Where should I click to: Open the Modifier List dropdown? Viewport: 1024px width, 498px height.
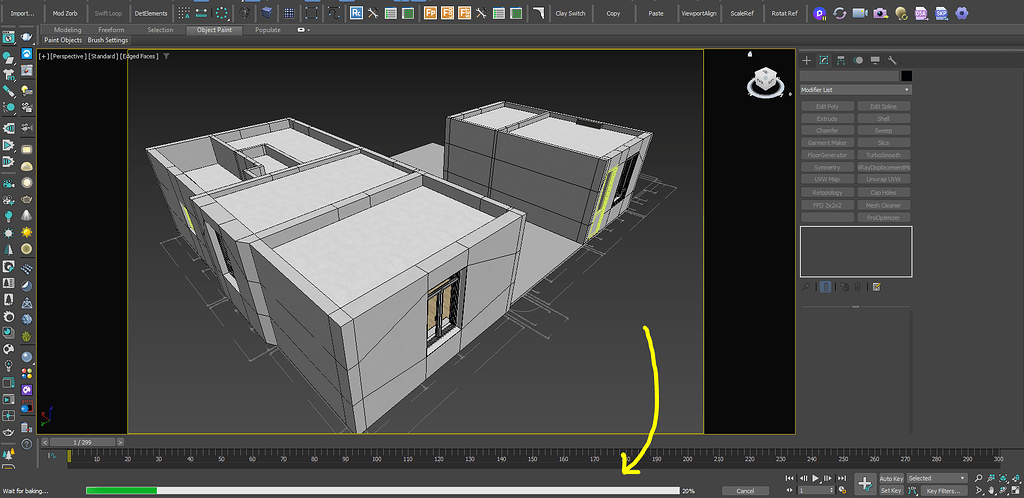(856, 89)
